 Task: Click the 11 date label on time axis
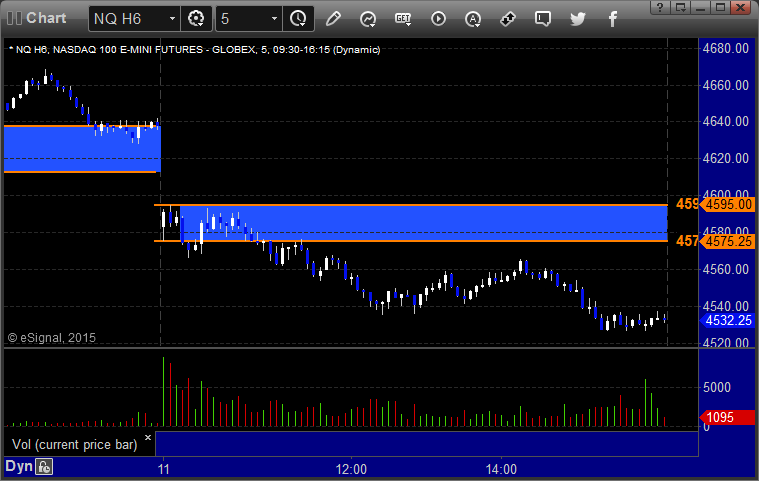(164, 469)
